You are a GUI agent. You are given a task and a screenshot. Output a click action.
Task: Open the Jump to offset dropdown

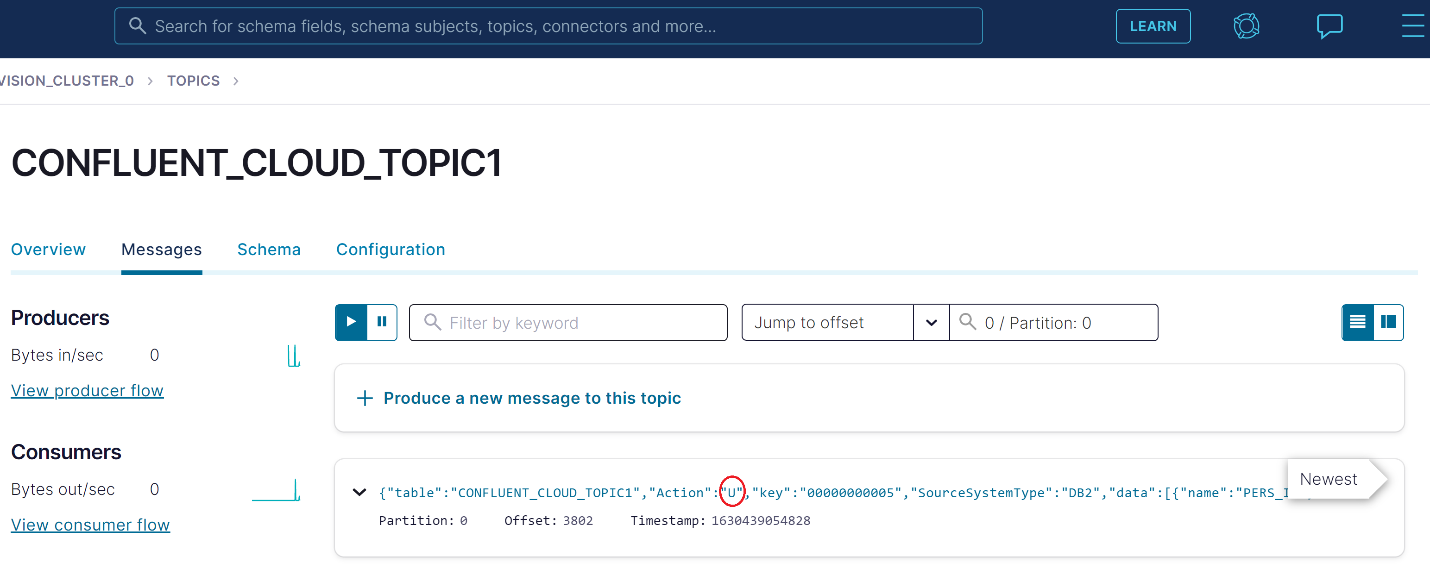(828, 322)
